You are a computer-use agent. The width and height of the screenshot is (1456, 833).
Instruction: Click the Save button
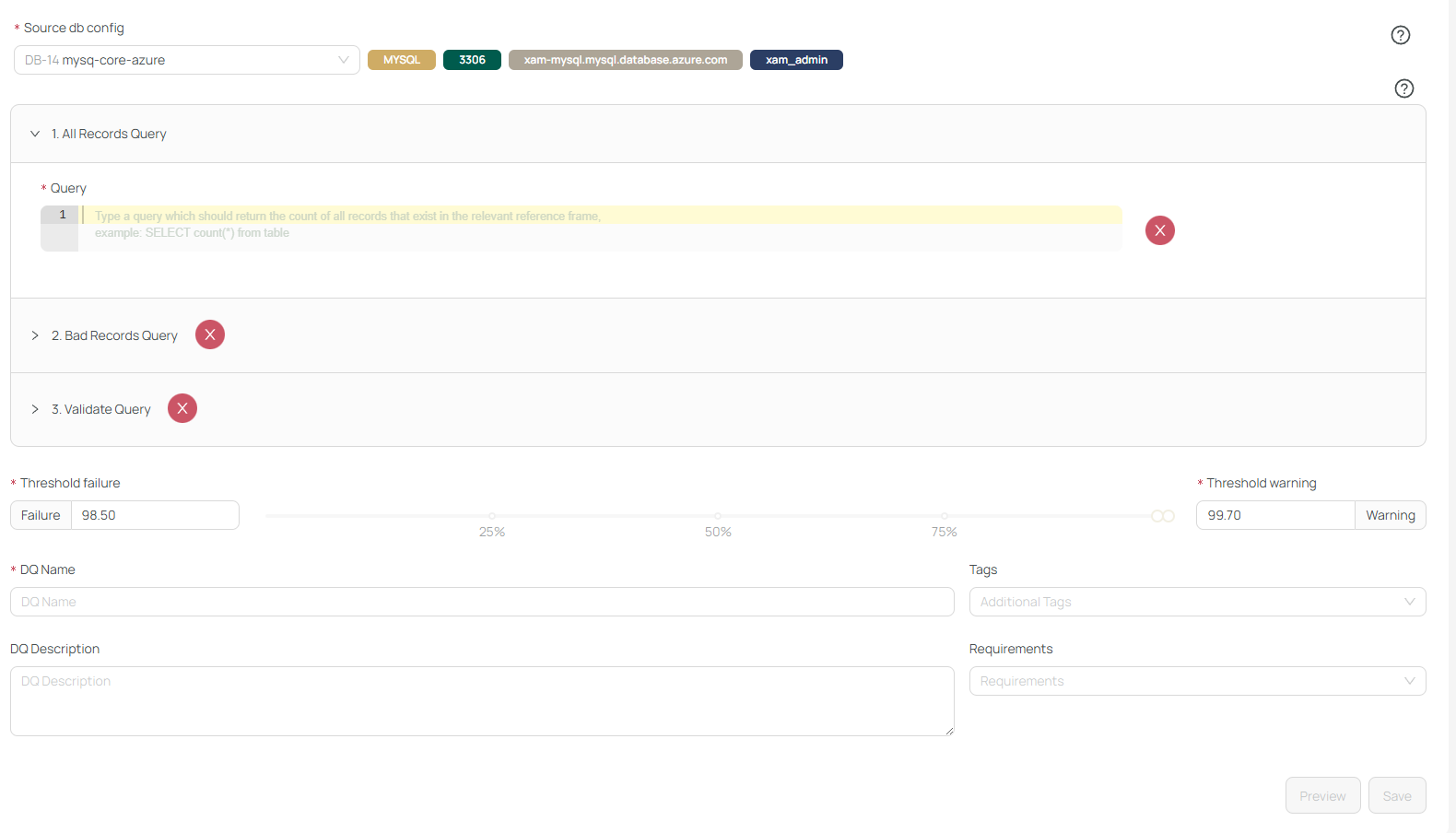1396,795
